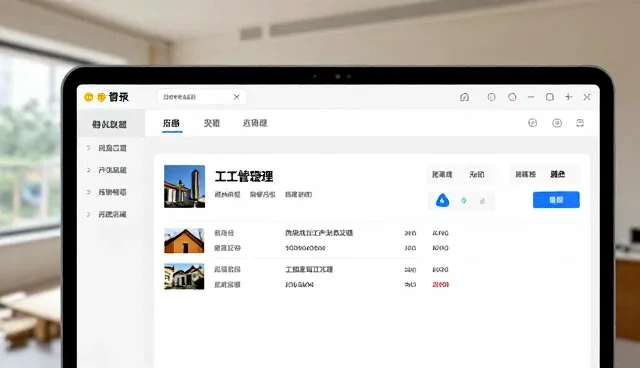
Task: Expand the first sidebar item chevron
Action: point(89,148)
